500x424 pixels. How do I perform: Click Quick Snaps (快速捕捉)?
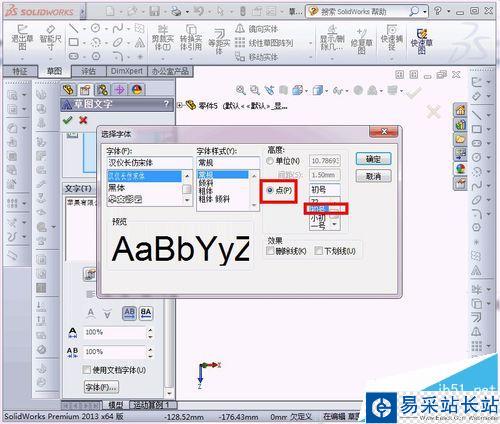click(392, 37)
